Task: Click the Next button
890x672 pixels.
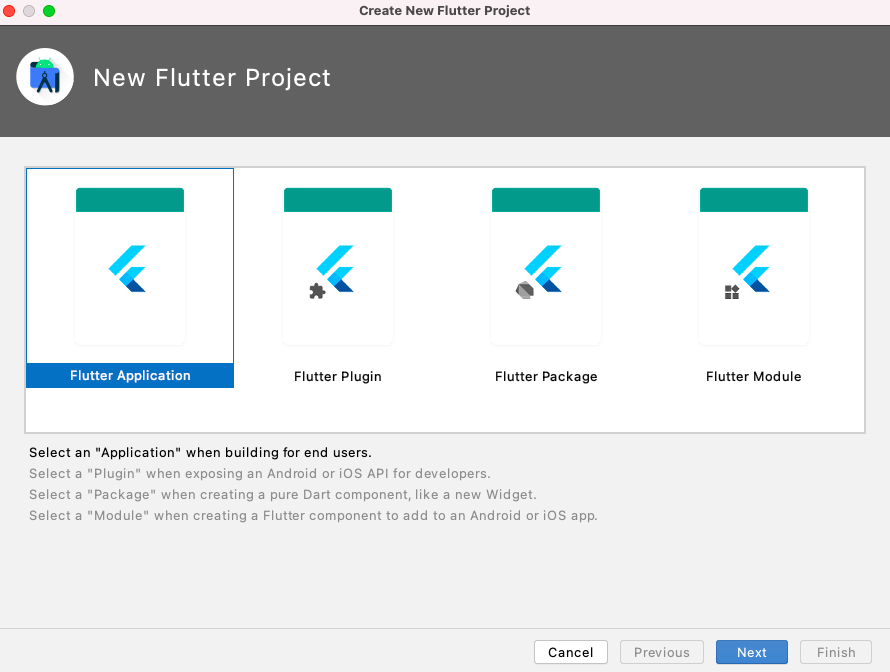Action: point(751,651)
